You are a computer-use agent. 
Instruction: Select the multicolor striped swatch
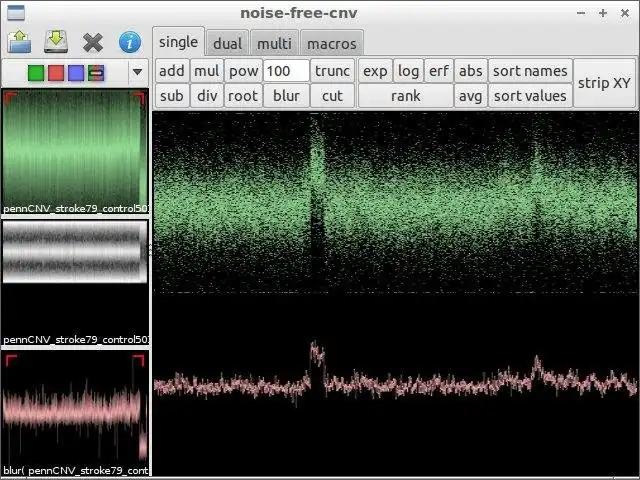[x=96, y=73]
